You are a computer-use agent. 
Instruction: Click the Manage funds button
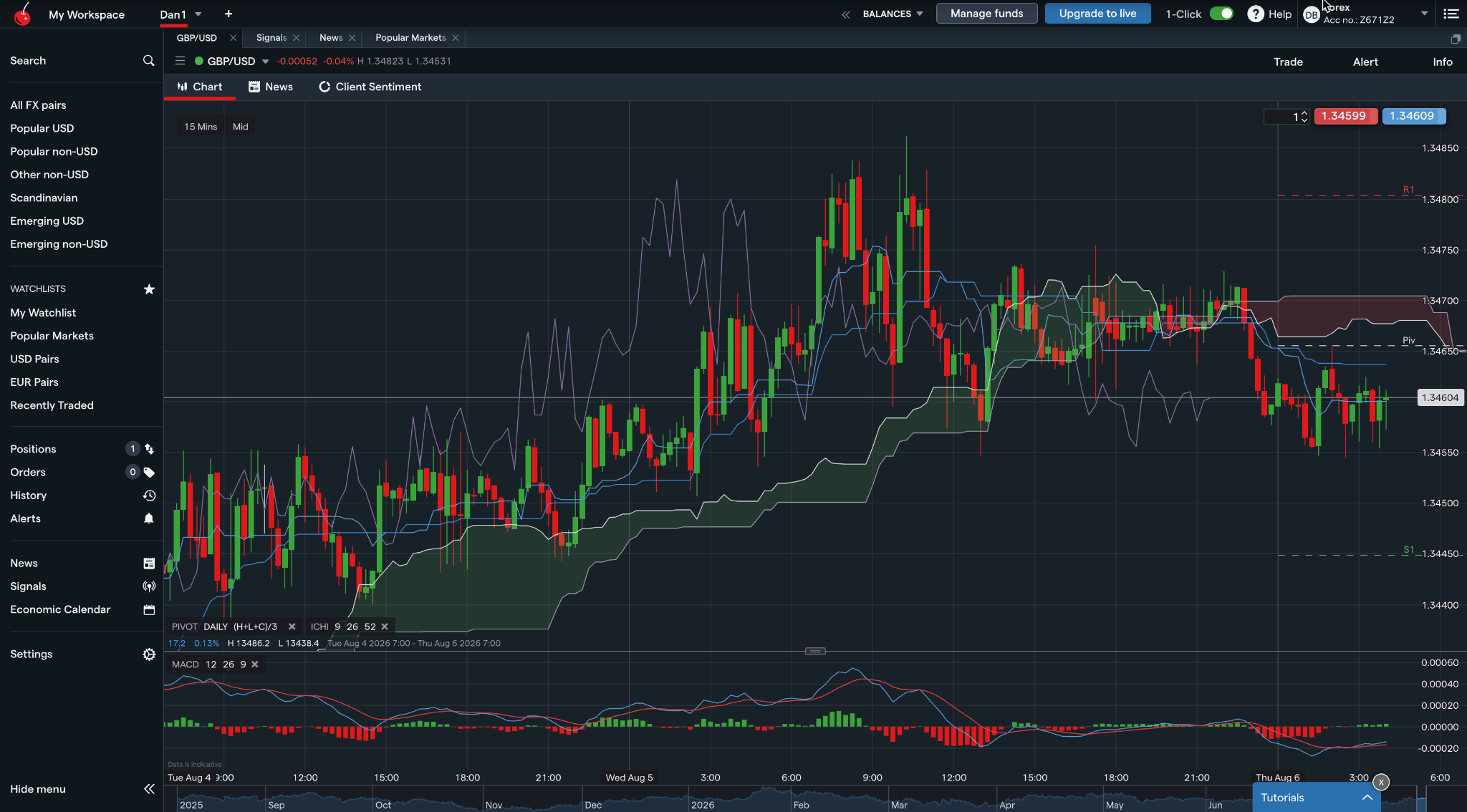[x=986, y=14]
